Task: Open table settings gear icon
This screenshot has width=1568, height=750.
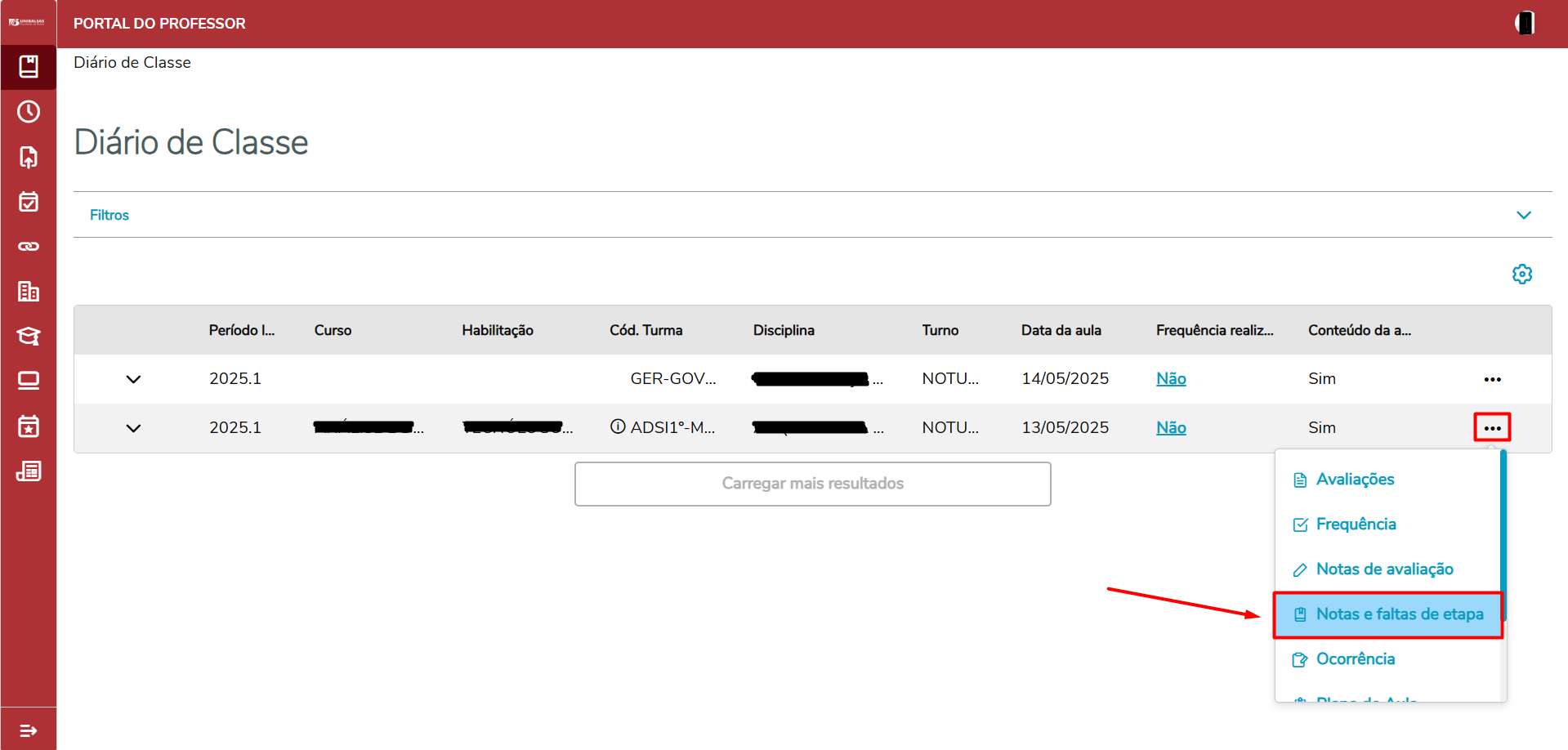Action: pyautogui.click(x=1521, y=275)
